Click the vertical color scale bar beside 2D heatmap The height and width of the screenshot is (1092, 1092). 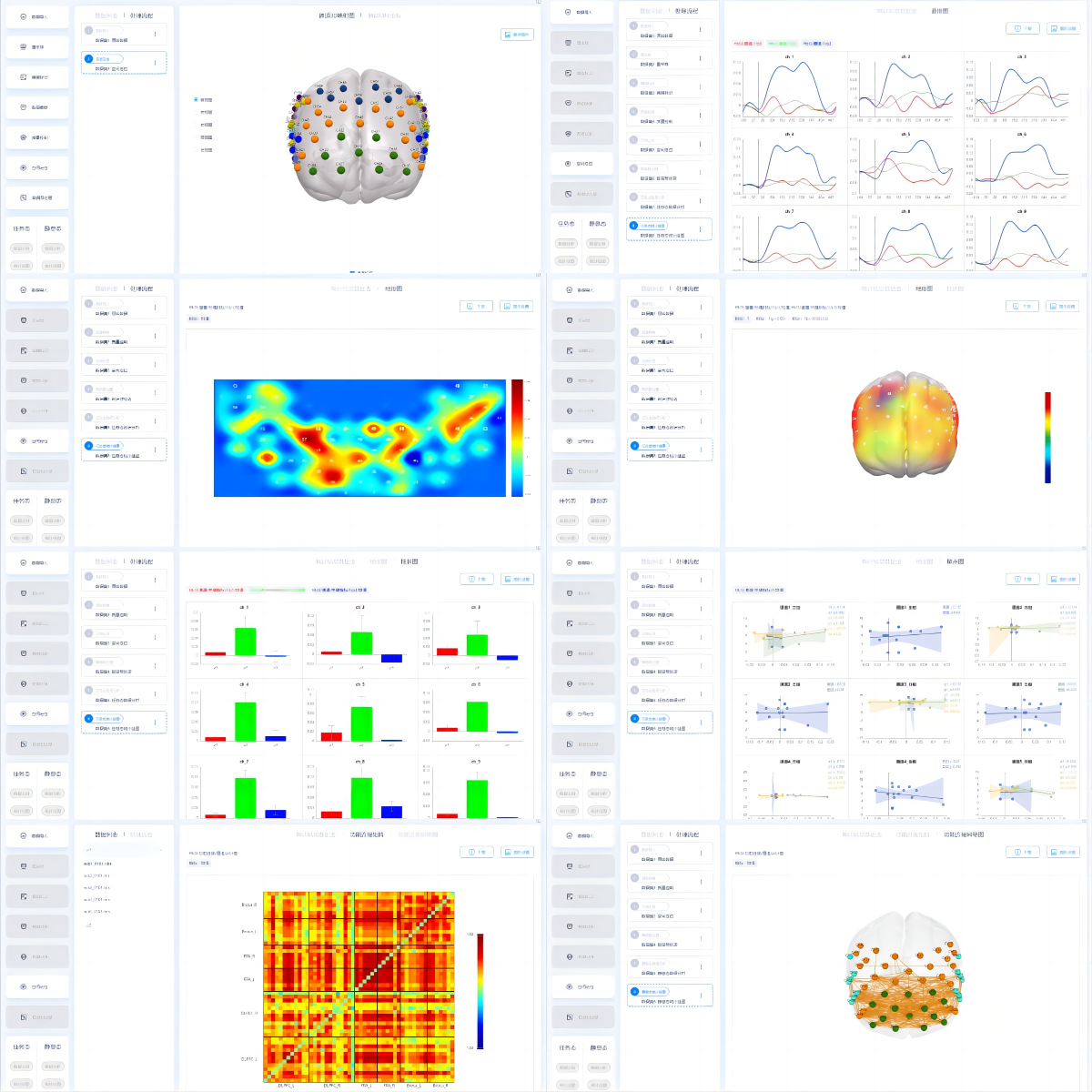517,438
